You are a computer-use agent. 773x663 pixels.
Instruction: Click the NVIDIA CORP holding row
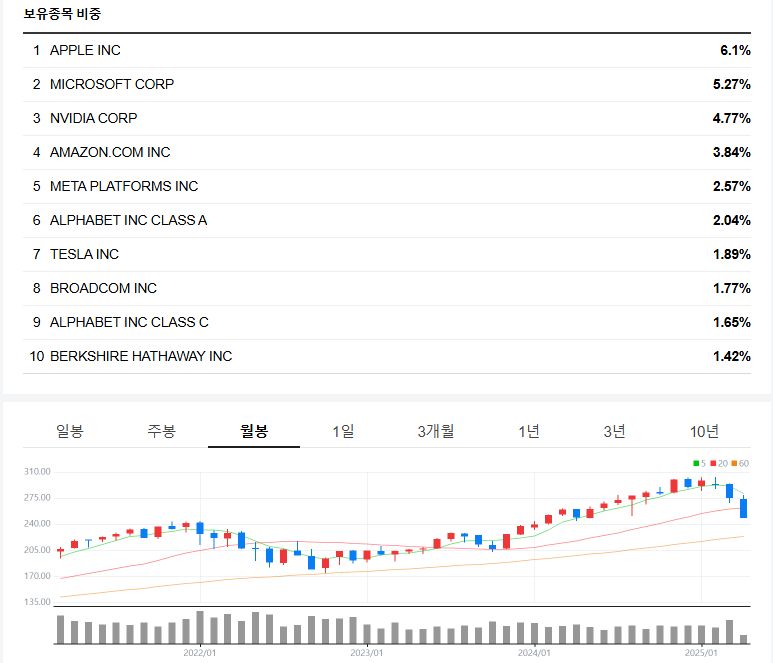pos(387,118)
